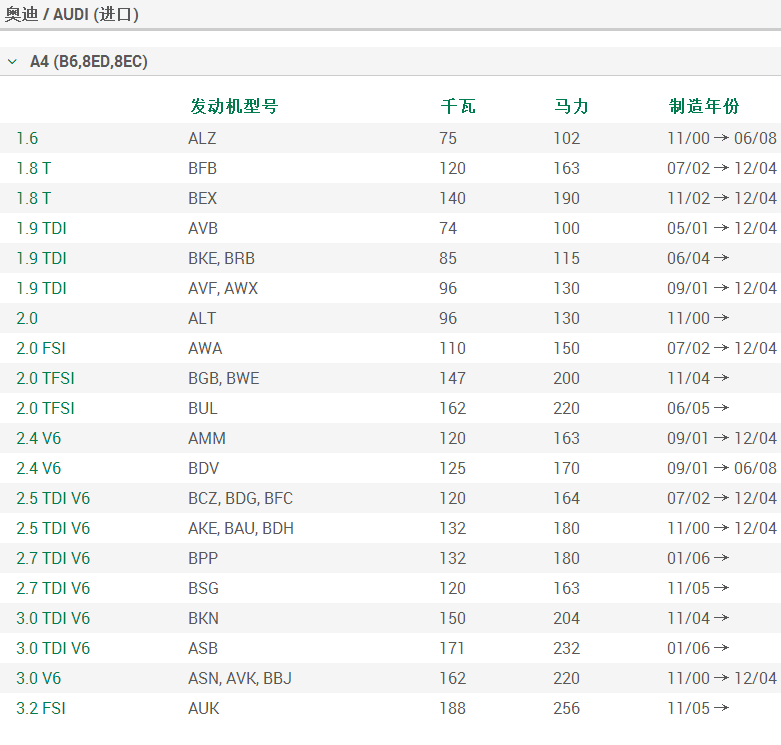Open the 2.4 V6 link for BDV engine
Screen dimensions: 781x745
tap(38, 468)
